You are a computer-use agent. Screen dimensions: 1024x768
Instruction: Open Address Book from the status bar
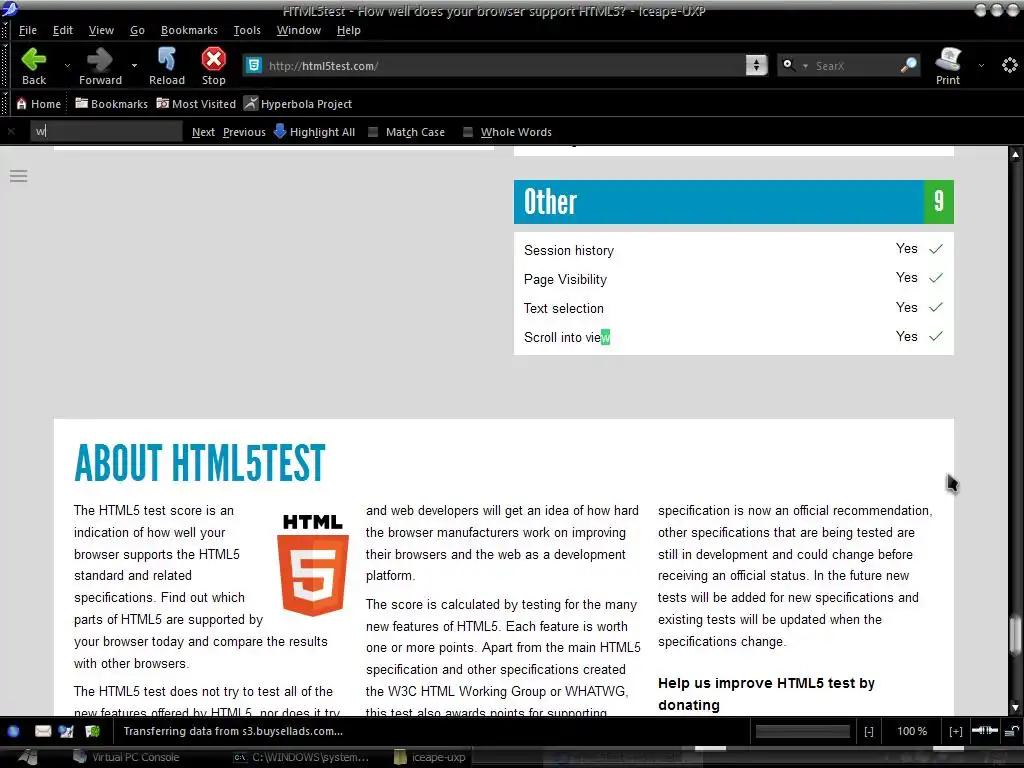(92, 731)
